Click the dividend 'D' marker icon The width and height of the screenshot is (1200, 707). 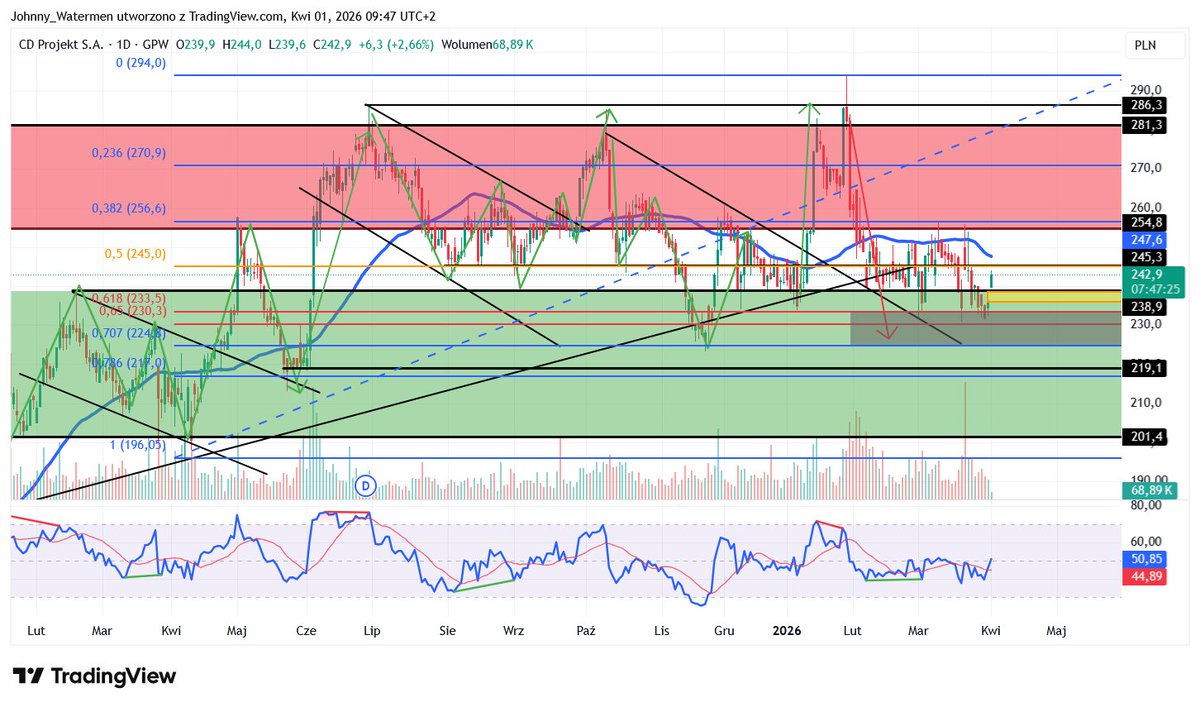tap(365, 486)
